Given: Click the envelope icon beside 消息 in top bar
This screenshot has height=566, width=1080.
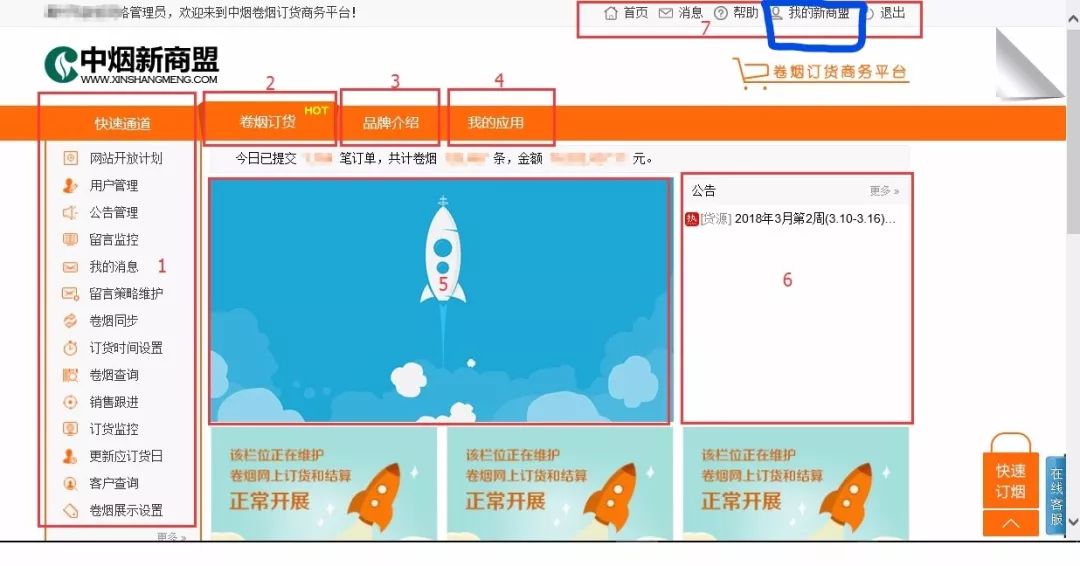Looking at the screenshot, I should [665, 13].
